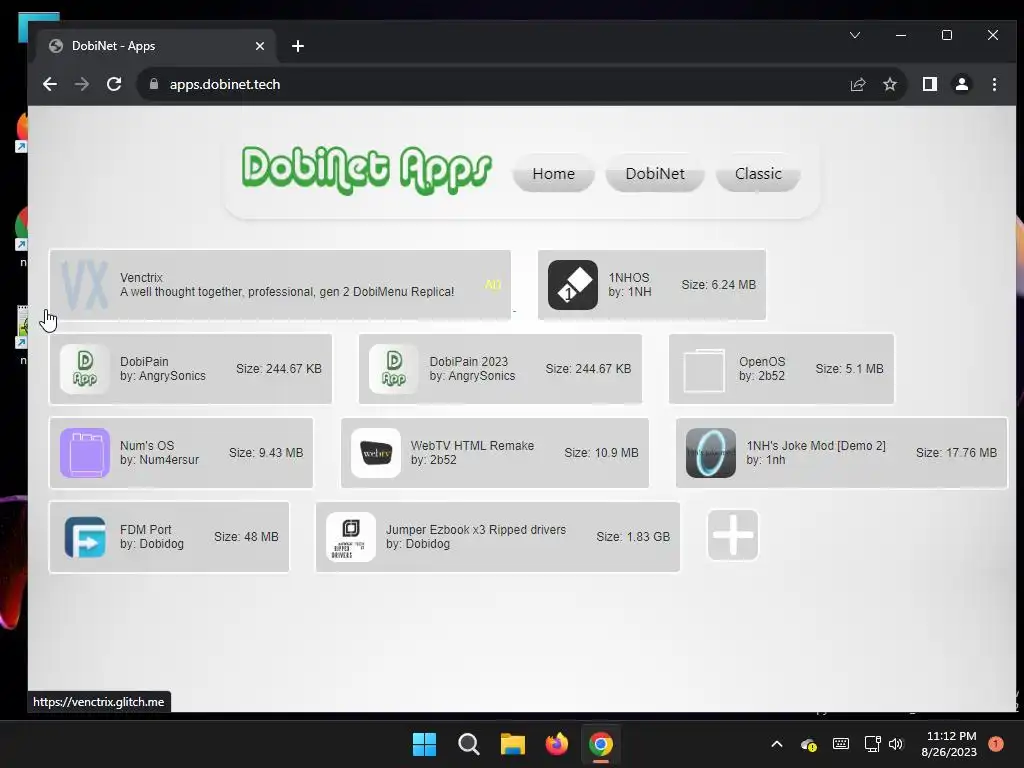The height and width of the screenshot is (768, 1024).
Task: Bookmark this page with the star icon
Action: point(889,84)
